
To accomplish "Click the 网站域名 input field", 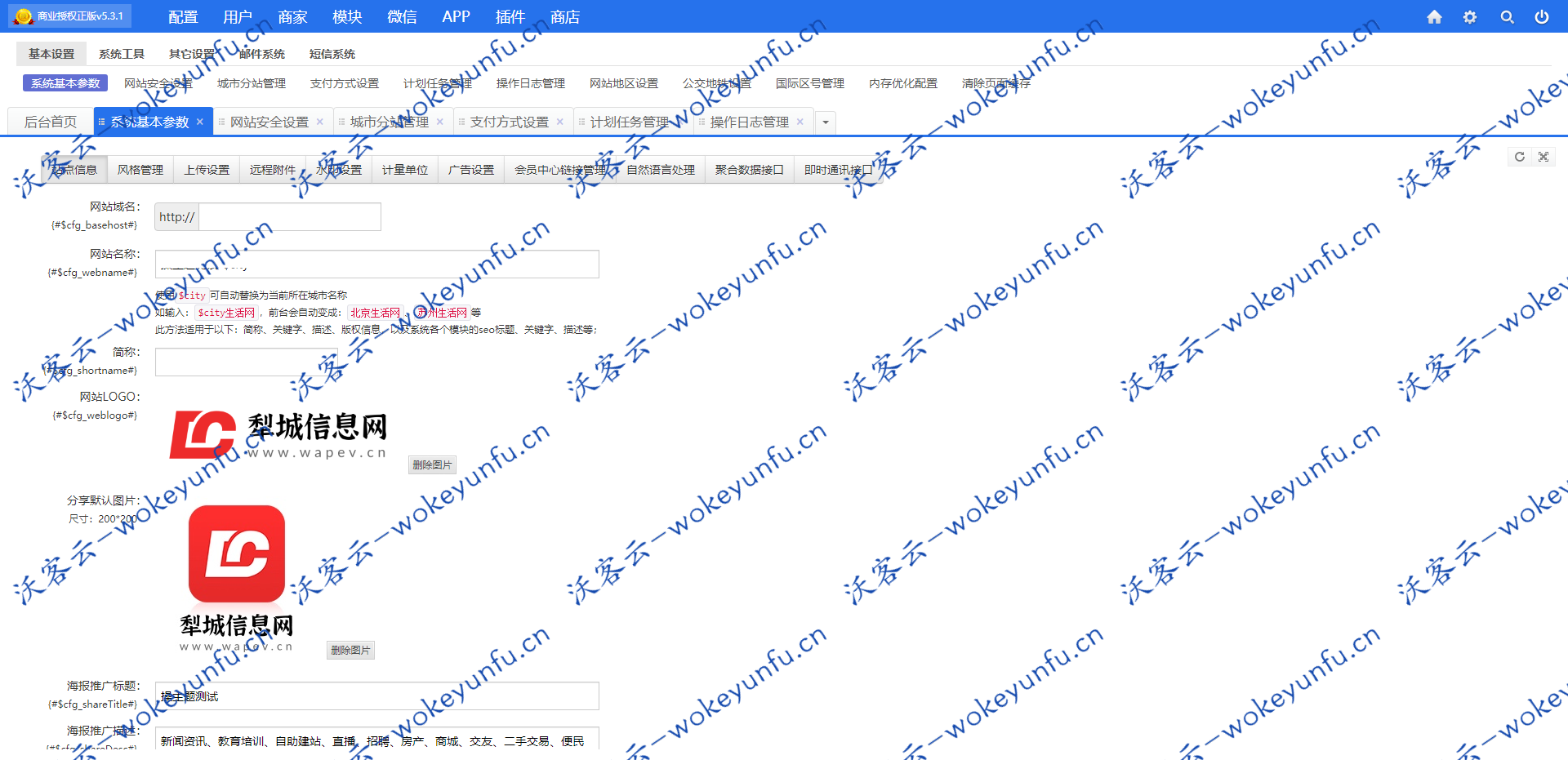I will pos(290,217).
